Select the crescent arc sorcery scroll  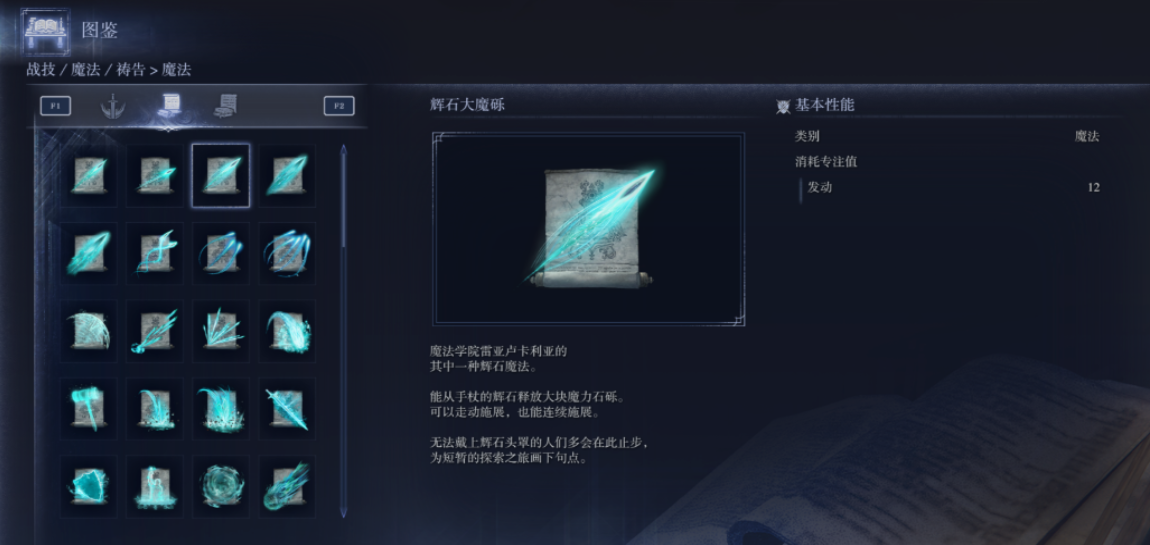click(88, 331)
